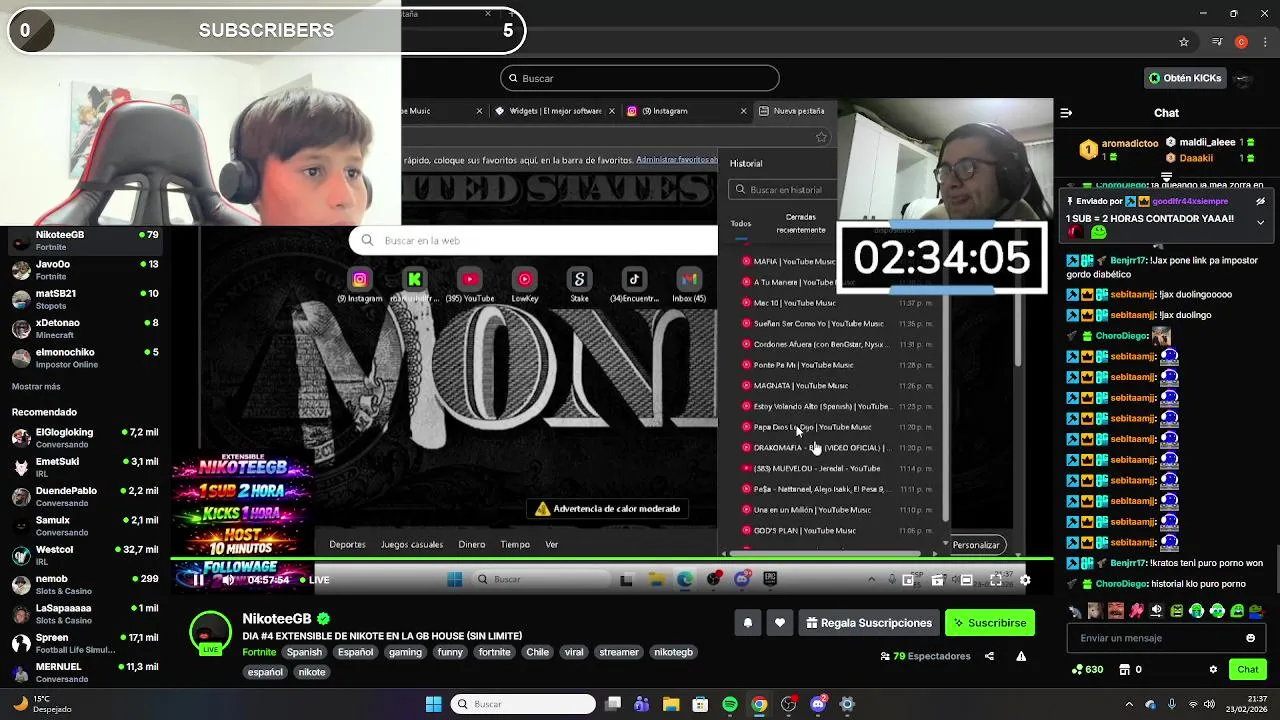Image resolution: width=1280 pixels, height=720 pixels.
Task: Open File Explorer from the taskbar
Action: 671,704
